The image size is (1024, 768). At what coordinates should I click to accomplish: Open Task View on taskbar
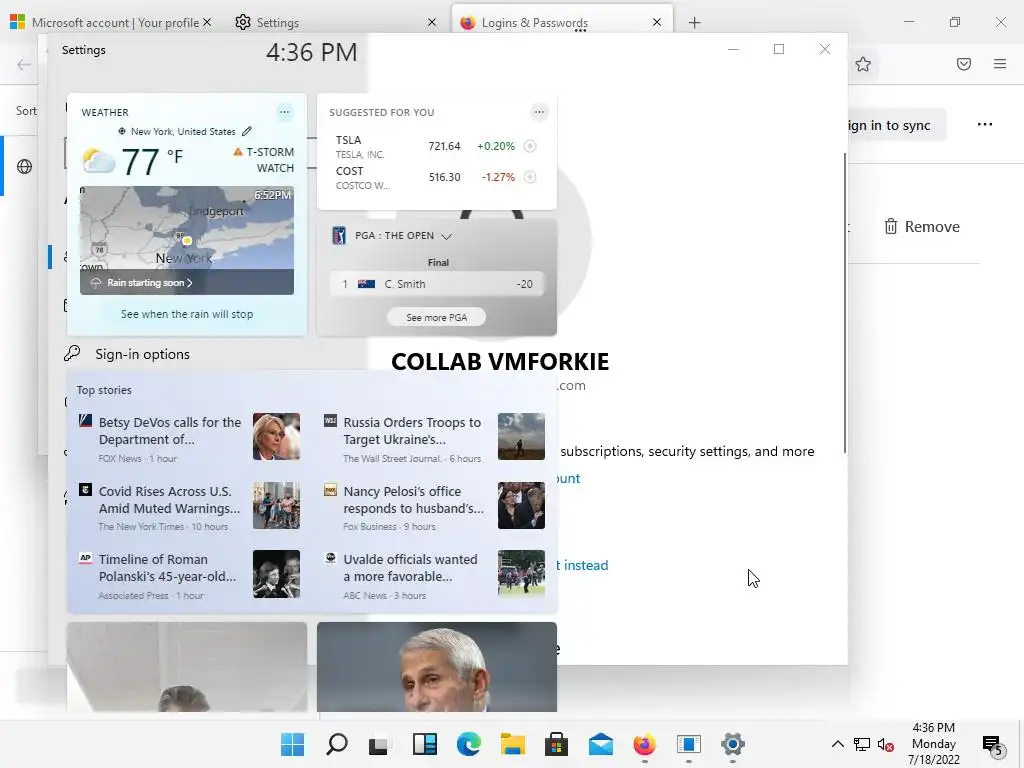379,744
